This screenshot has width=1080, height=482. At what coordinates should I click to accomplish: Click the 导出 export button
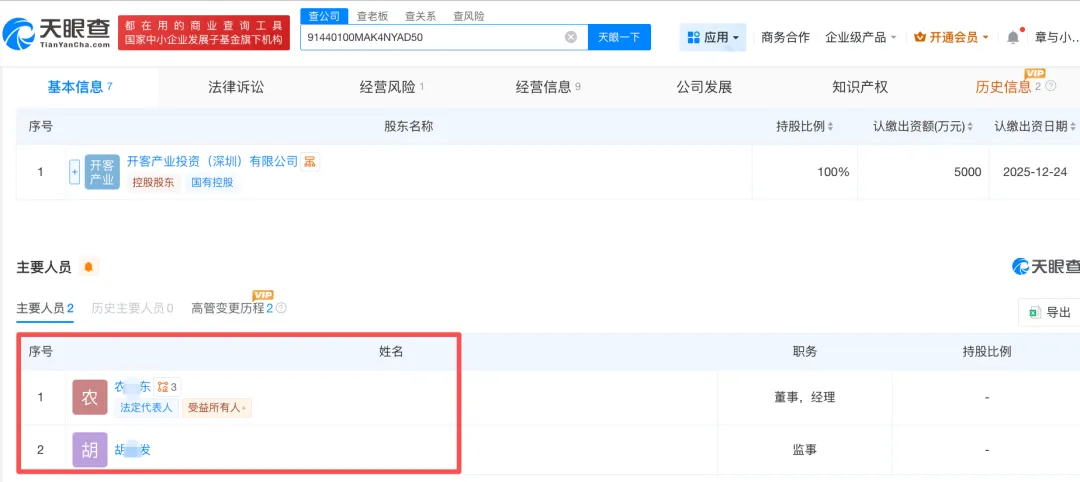click(x=1050, y=312)
